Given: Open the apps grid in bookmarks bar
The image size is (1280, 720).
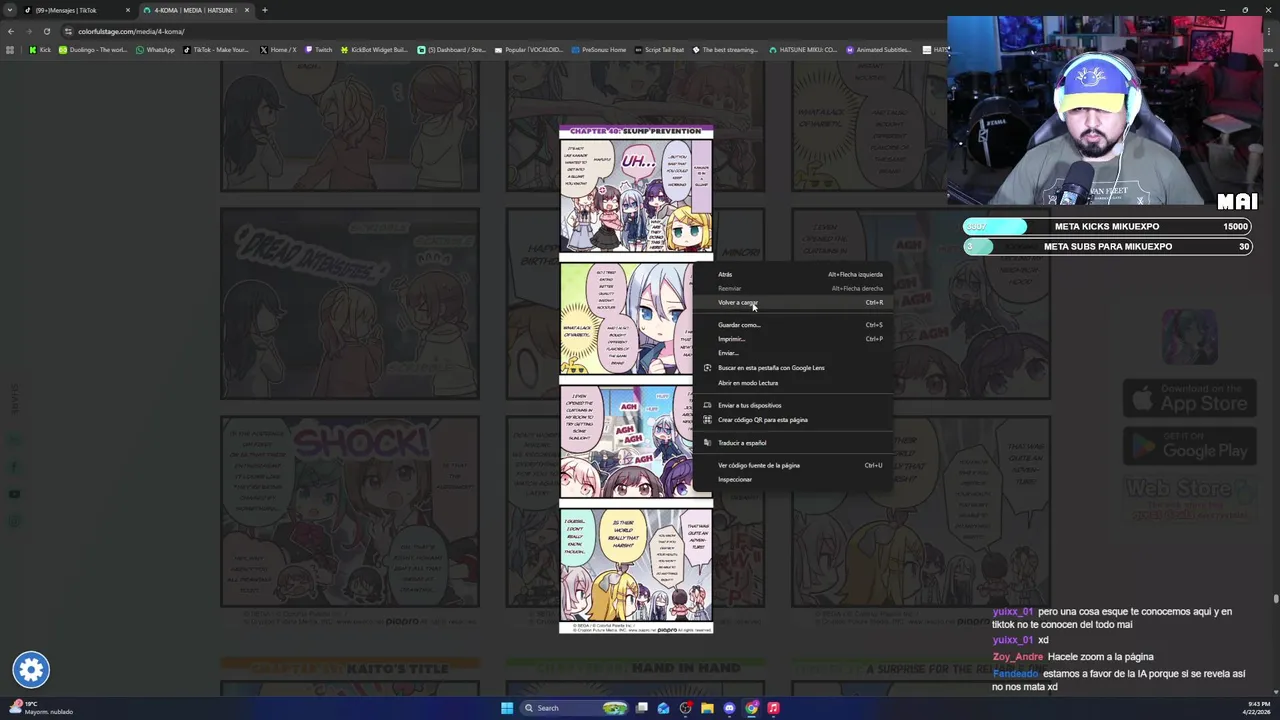Looking at the screenshot, I should pos(10,50).
